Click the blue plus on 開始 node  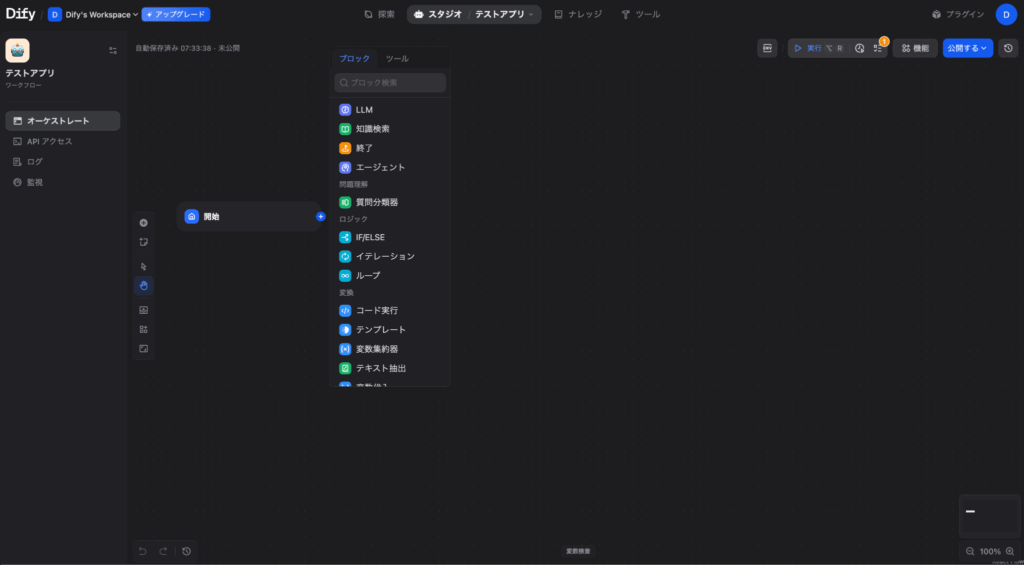click(x=320, y=216)
